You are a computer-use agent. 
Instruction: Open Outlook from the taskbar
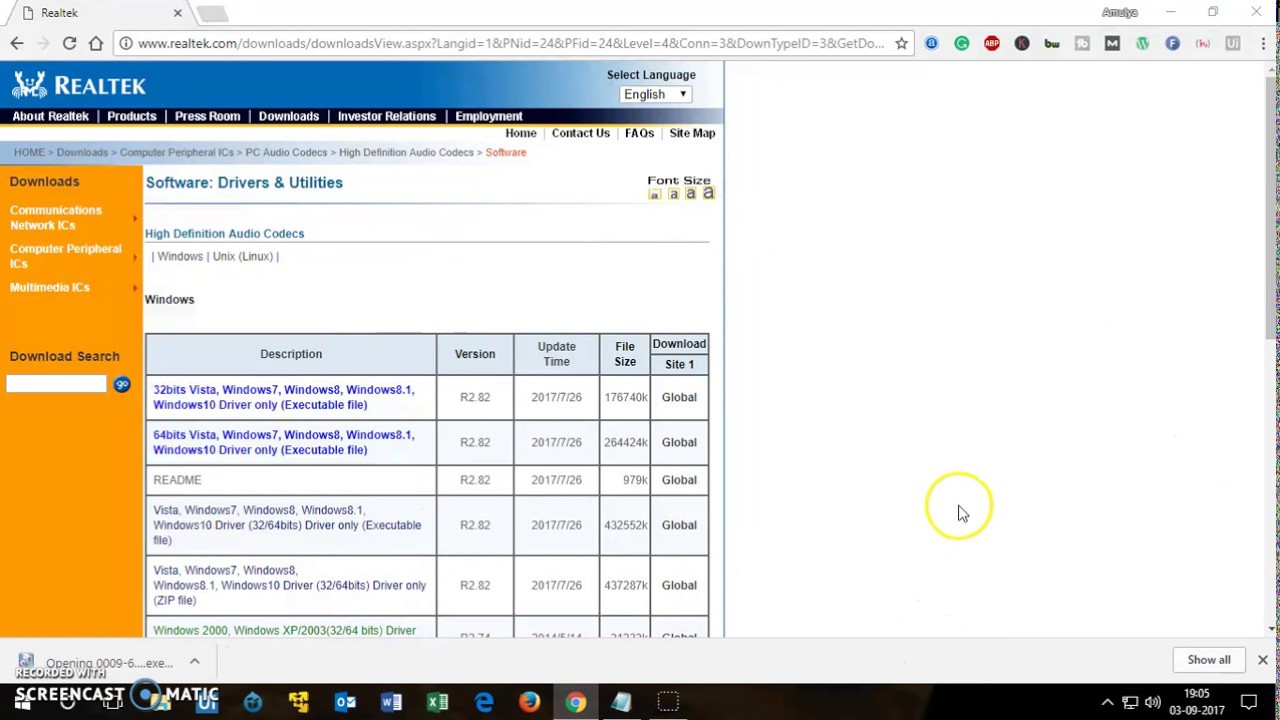(345, 702)
